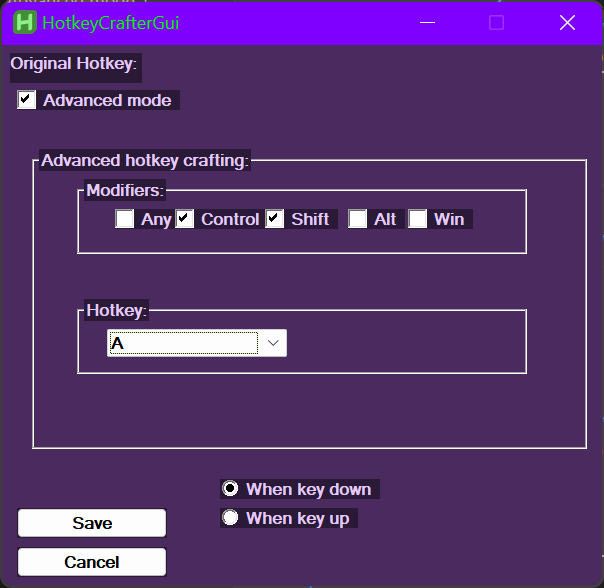Image resolution: width=604 pixels, height=588 pixels.
Task: Tick the Alt modifier checkbox
Action: click(x=358, y=219)
